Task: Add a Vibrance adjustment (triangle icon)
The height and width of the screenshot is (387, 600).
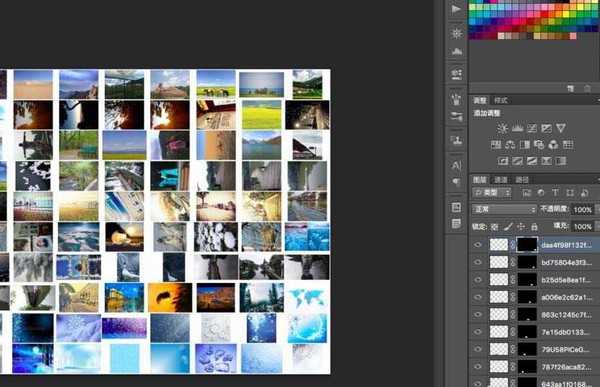Action: [x=561, y=128]
